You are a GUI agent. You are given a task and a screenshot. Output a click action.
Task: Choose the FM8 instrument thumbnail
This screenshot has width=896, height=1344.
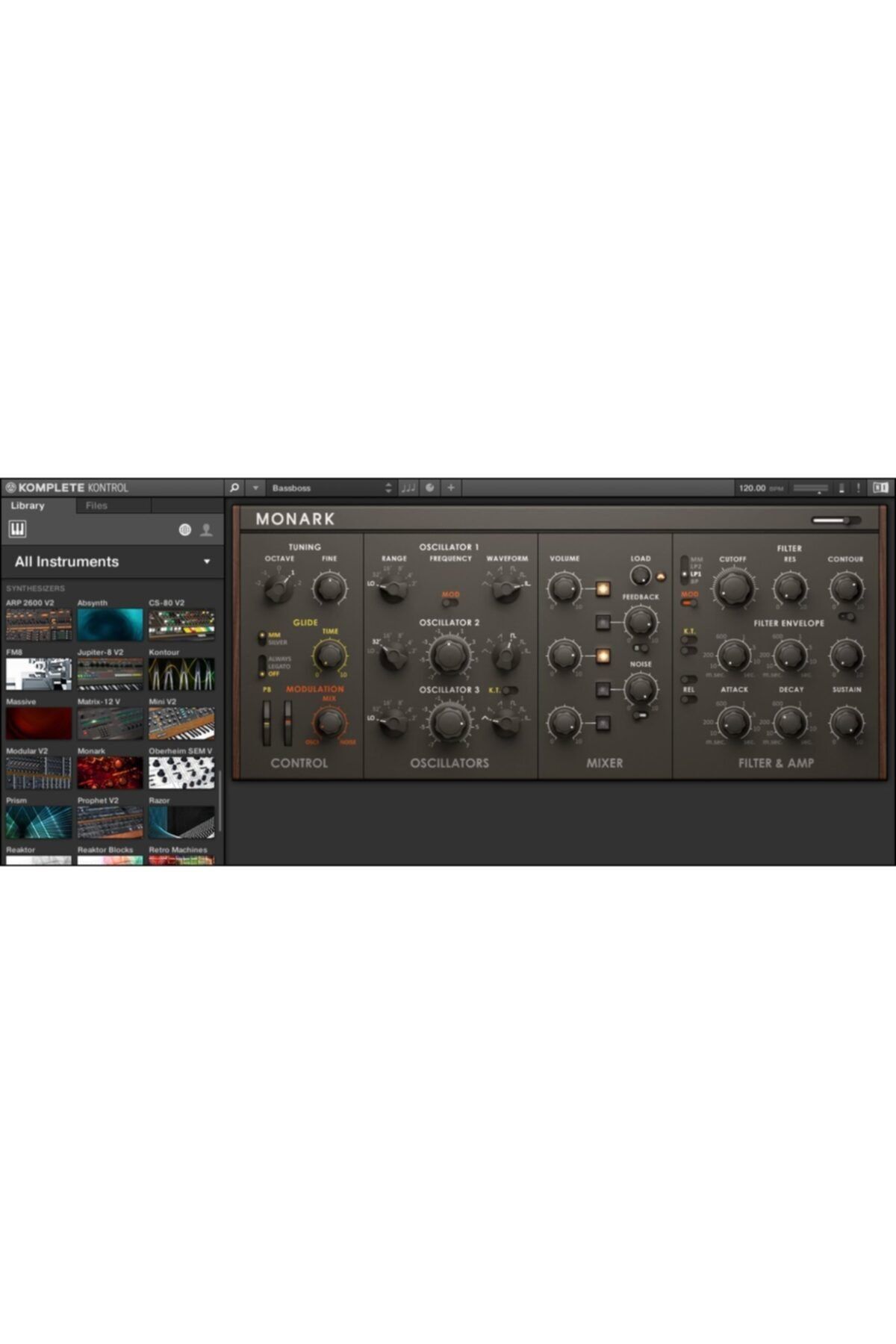coord(39,674)
